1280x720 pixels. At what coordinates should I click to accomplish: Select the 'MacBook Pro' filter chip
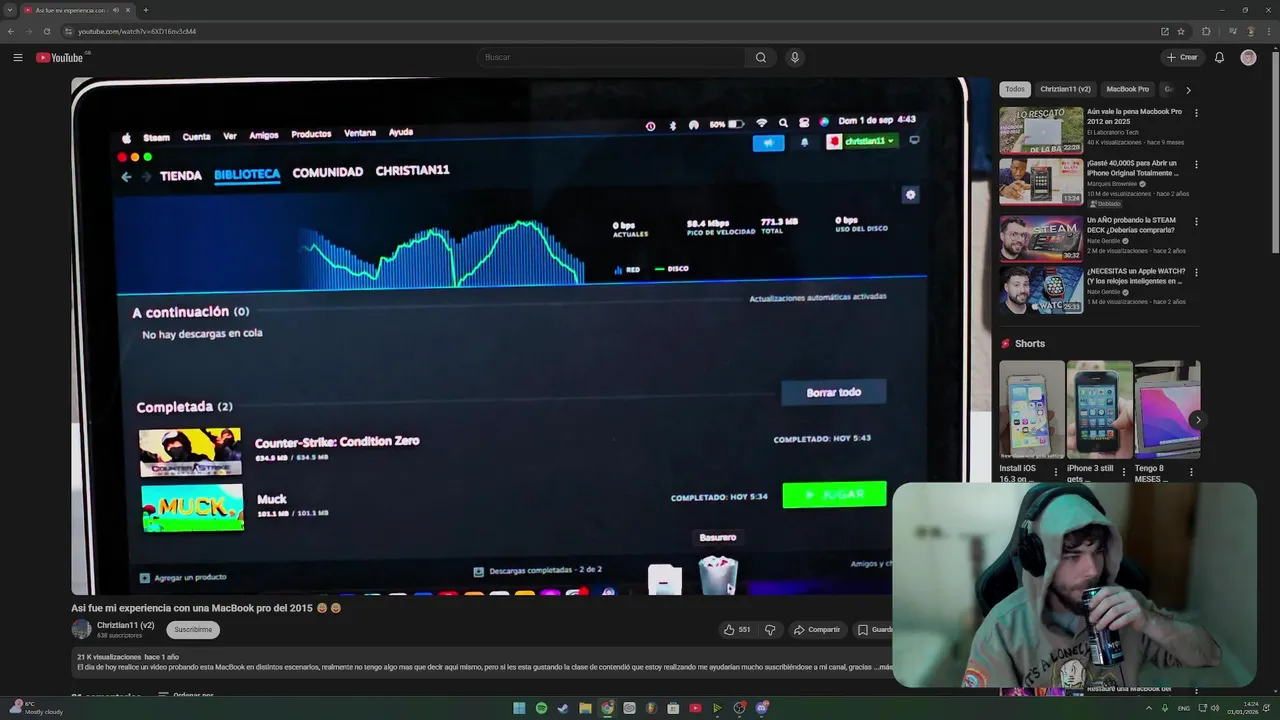(x=1127, y=89)
